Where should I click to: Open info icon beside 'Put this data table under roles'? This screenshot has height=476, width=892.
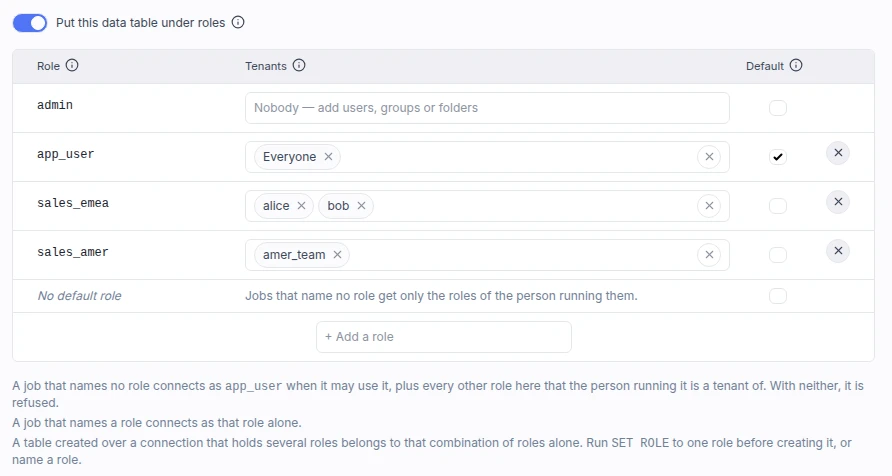point(238,22)
